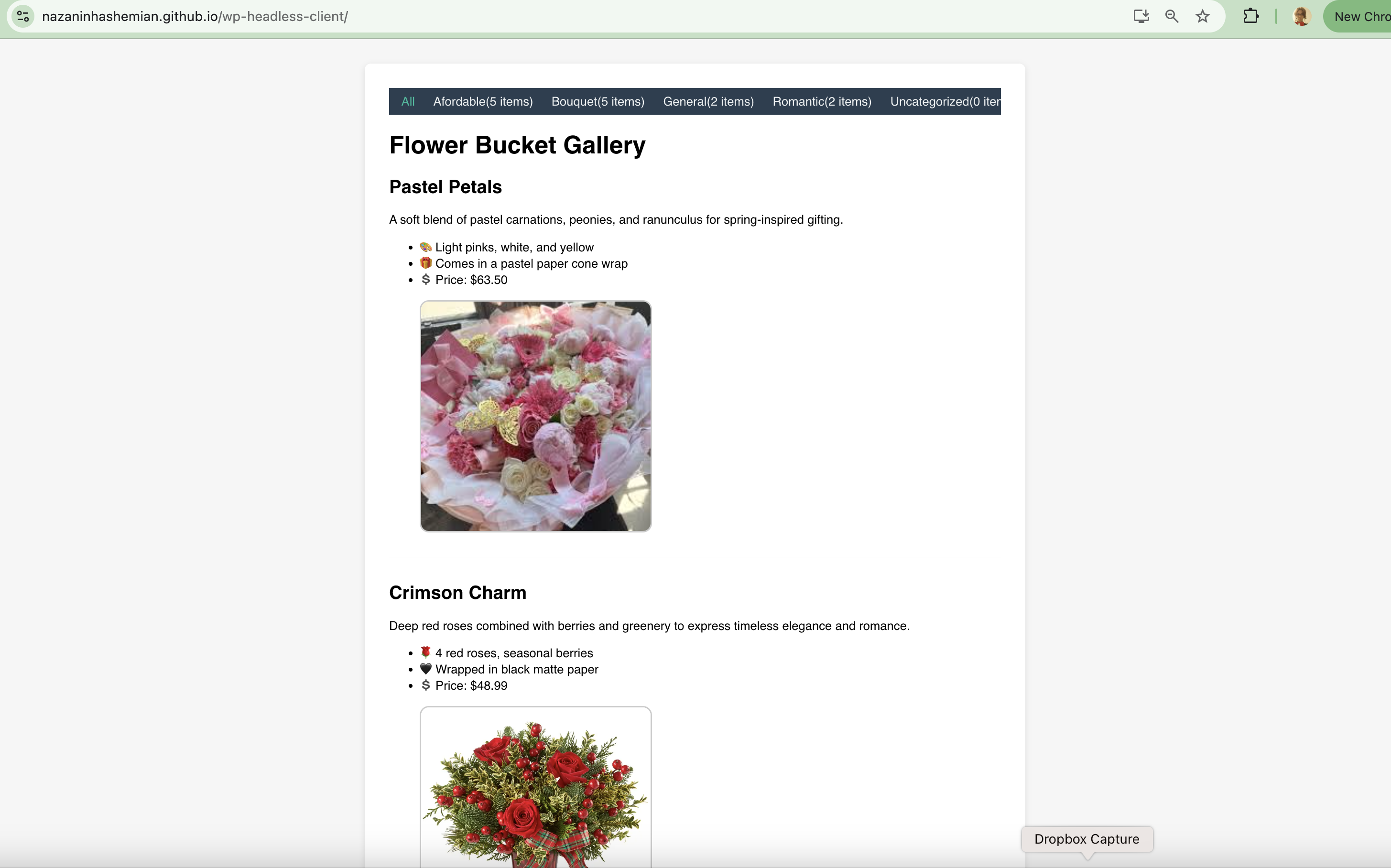The width and height of the screenshot is (1391, 868).
Task: Click the gift emoji before Comes in
Action: pyautogui.click(x=425, y=263)
